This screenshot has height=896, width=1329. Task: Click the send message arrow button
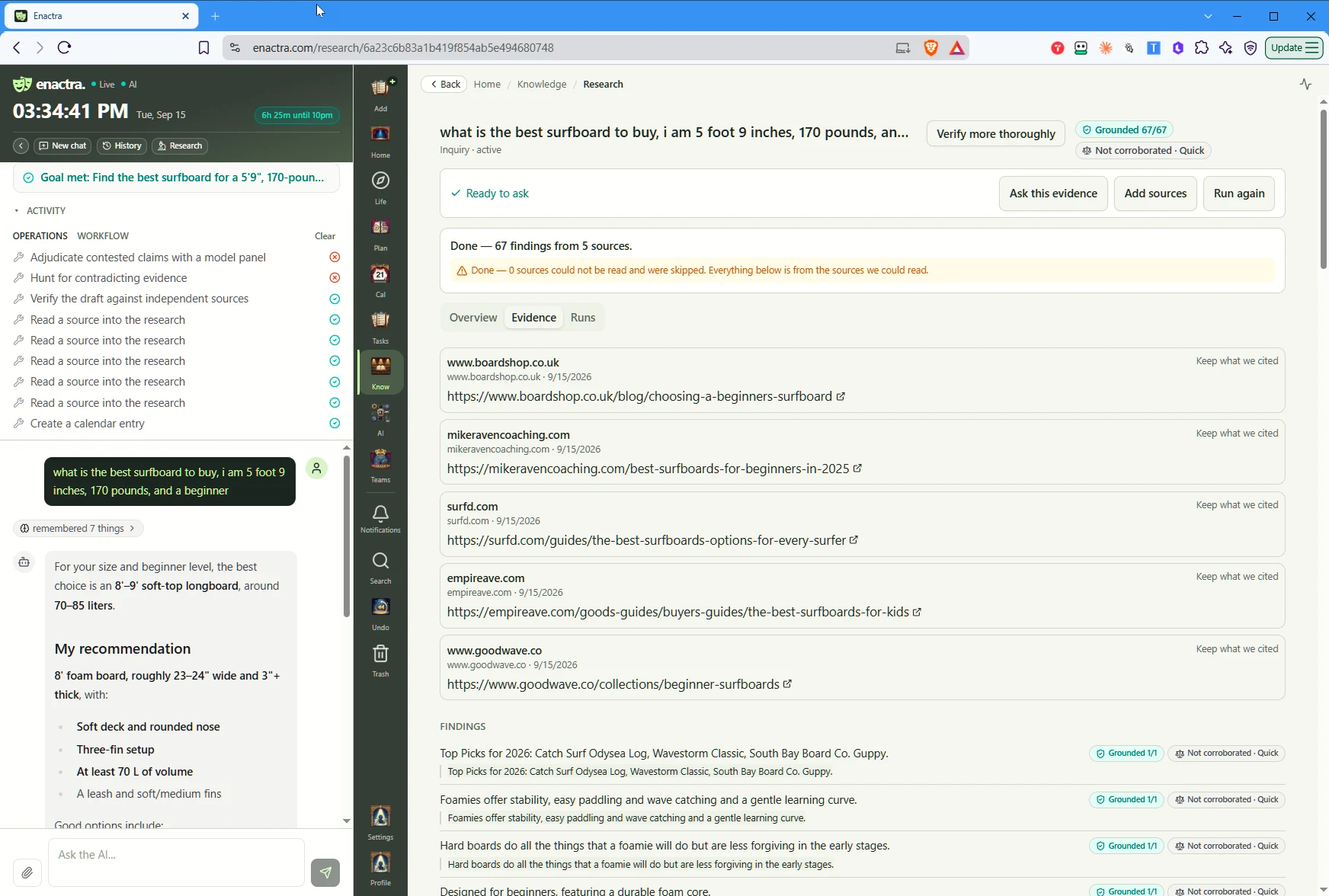point(325,872)
